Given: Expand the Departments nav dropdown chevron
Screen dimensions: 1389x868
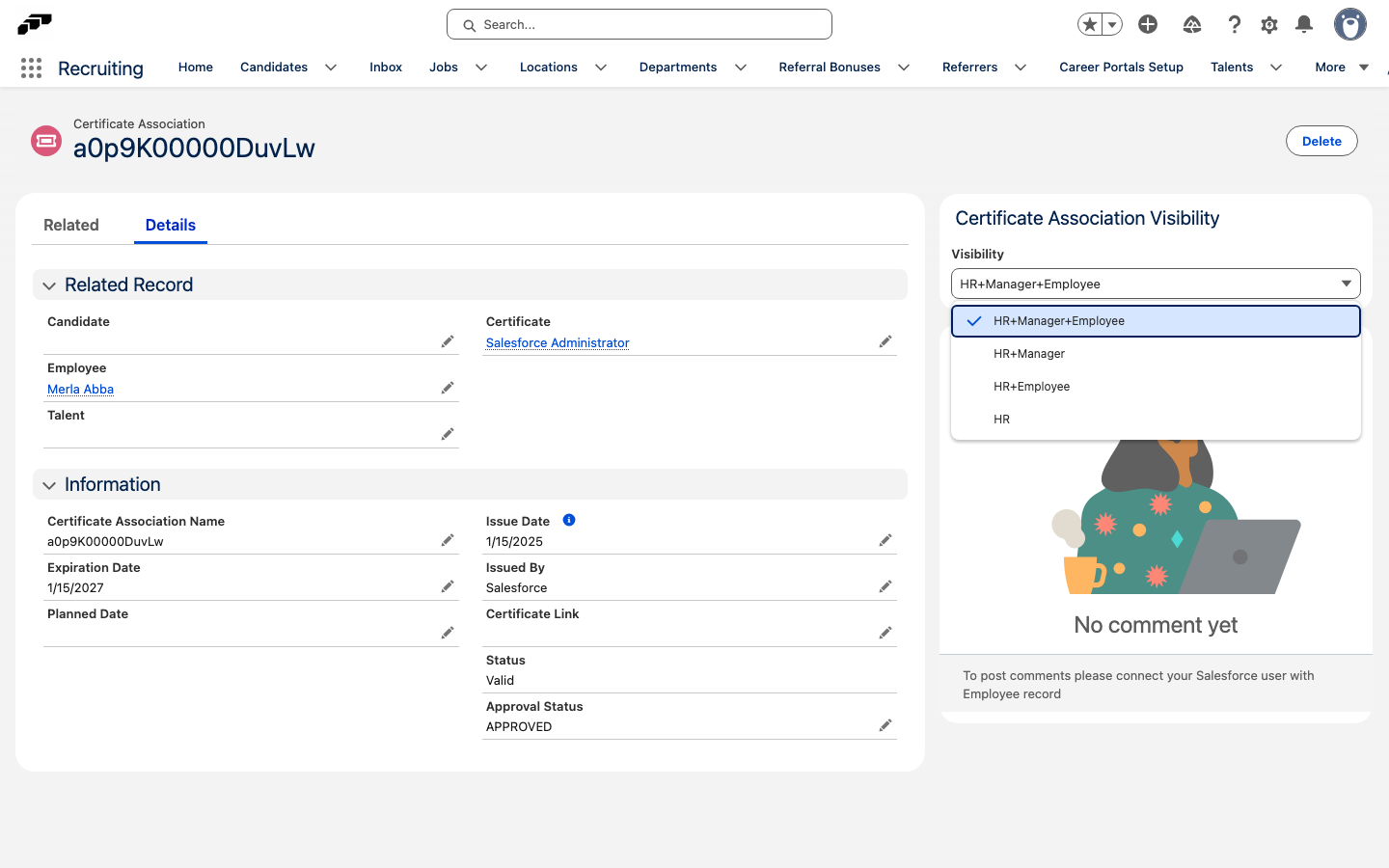Looking at the screenshot, I should click(741, 68).
